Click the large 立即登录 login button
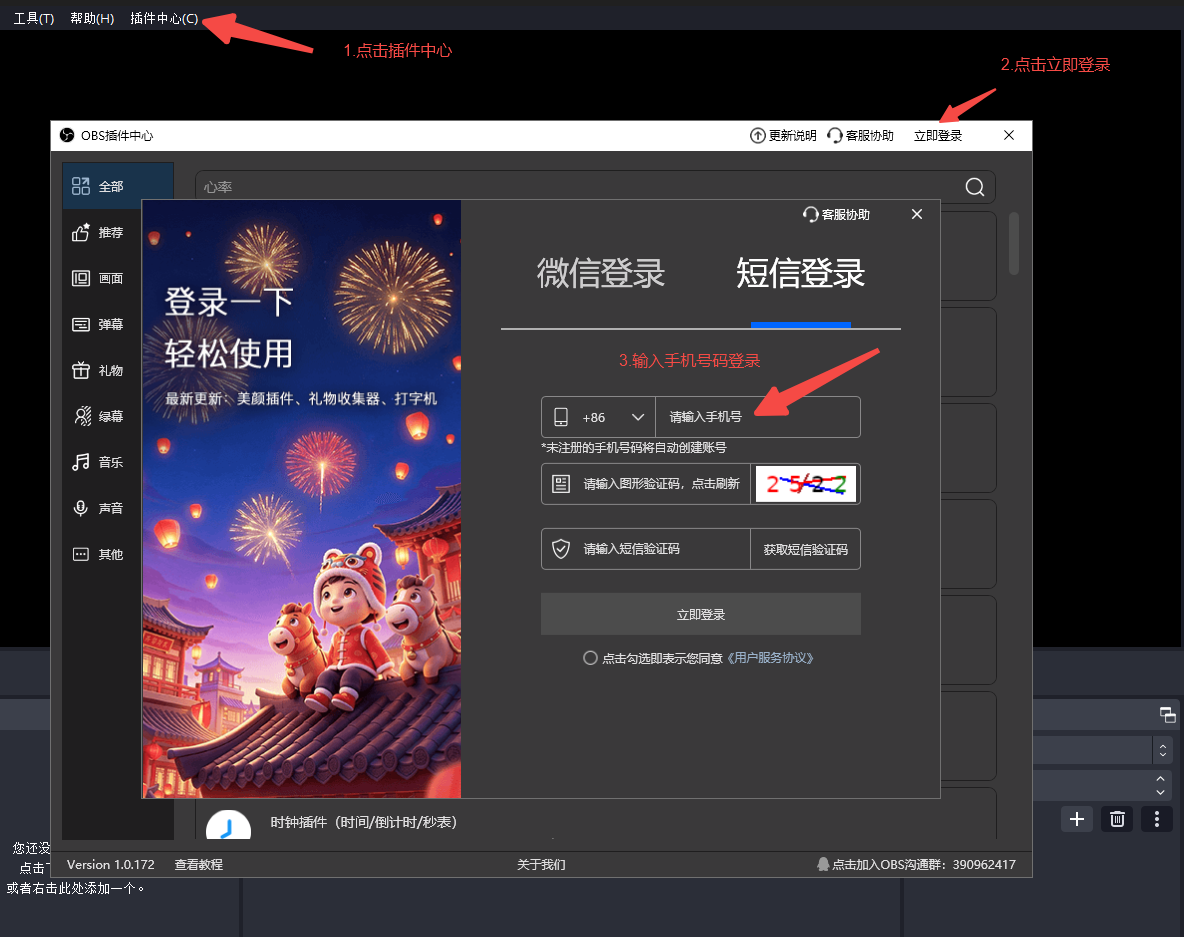The height and width of the screenshot is (937, 1184). (701, 614)
